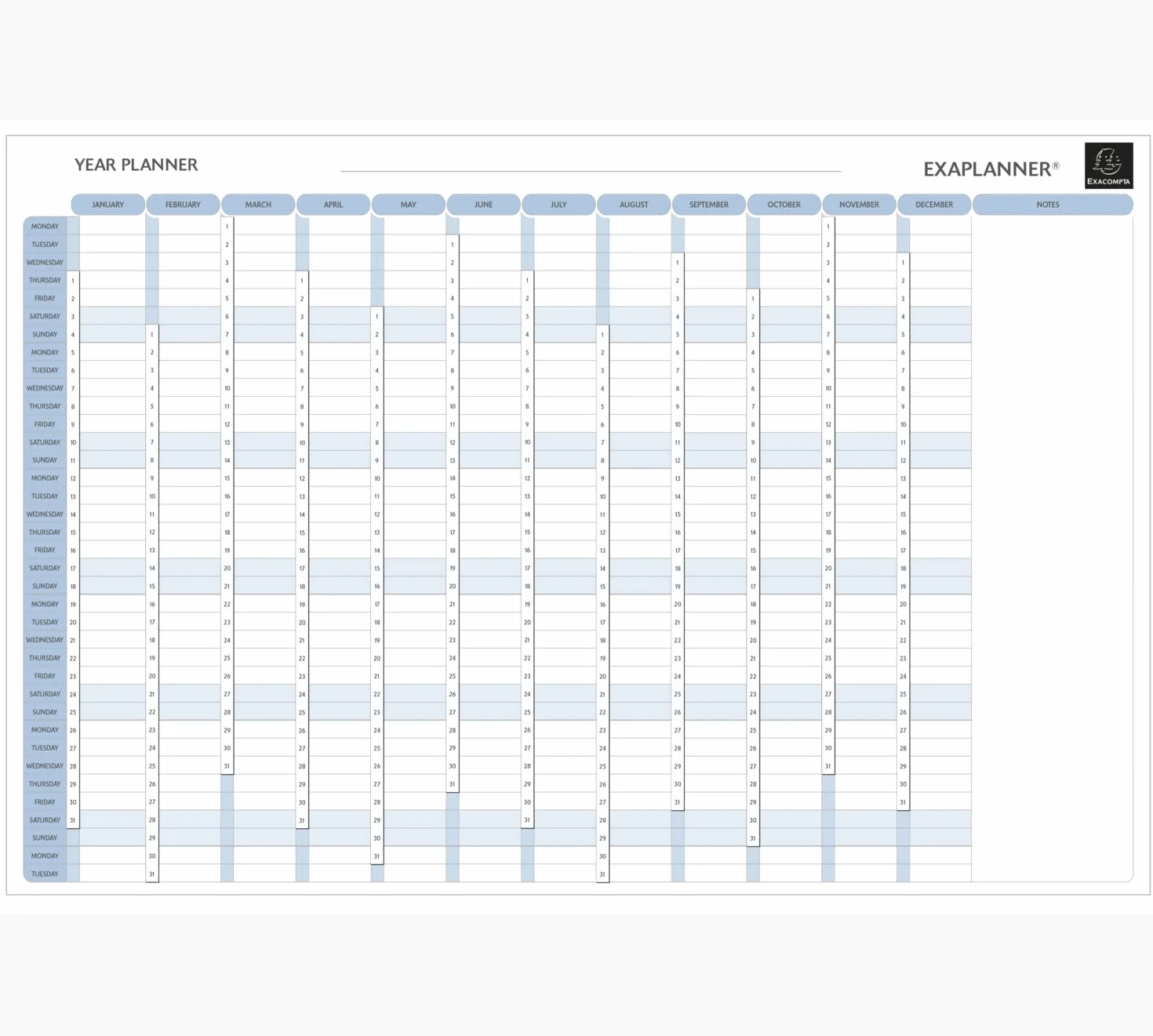Pick date 31 in the May column

click(377, 856)
